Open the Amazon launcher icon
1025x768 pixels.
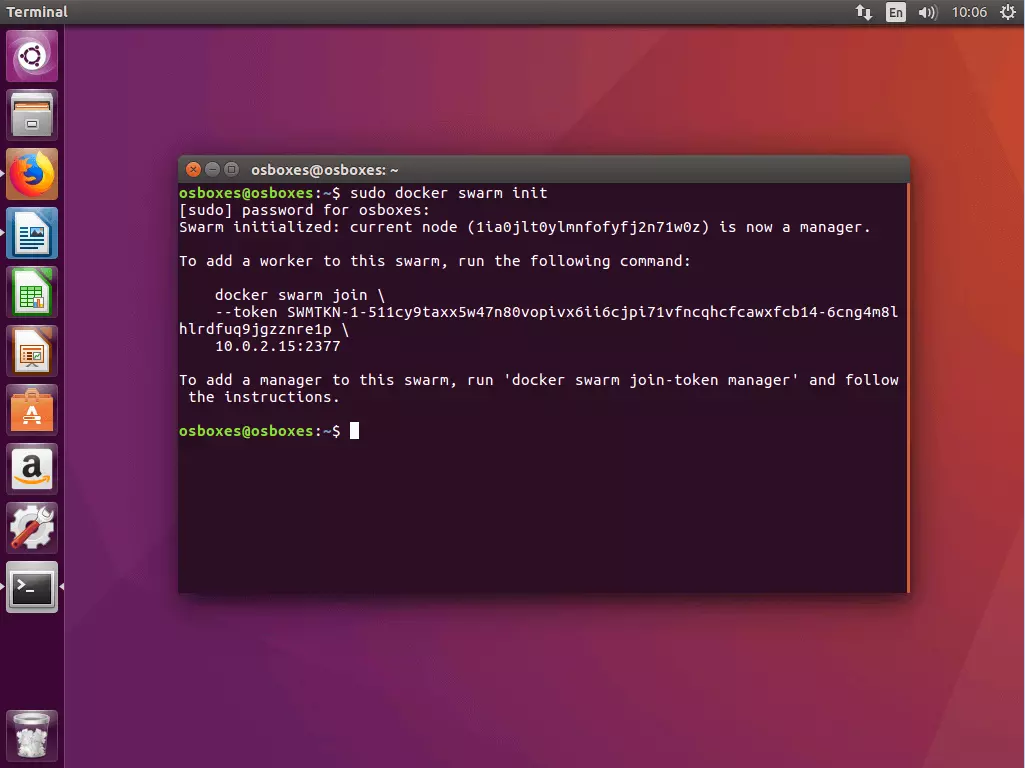pos(31,469)
